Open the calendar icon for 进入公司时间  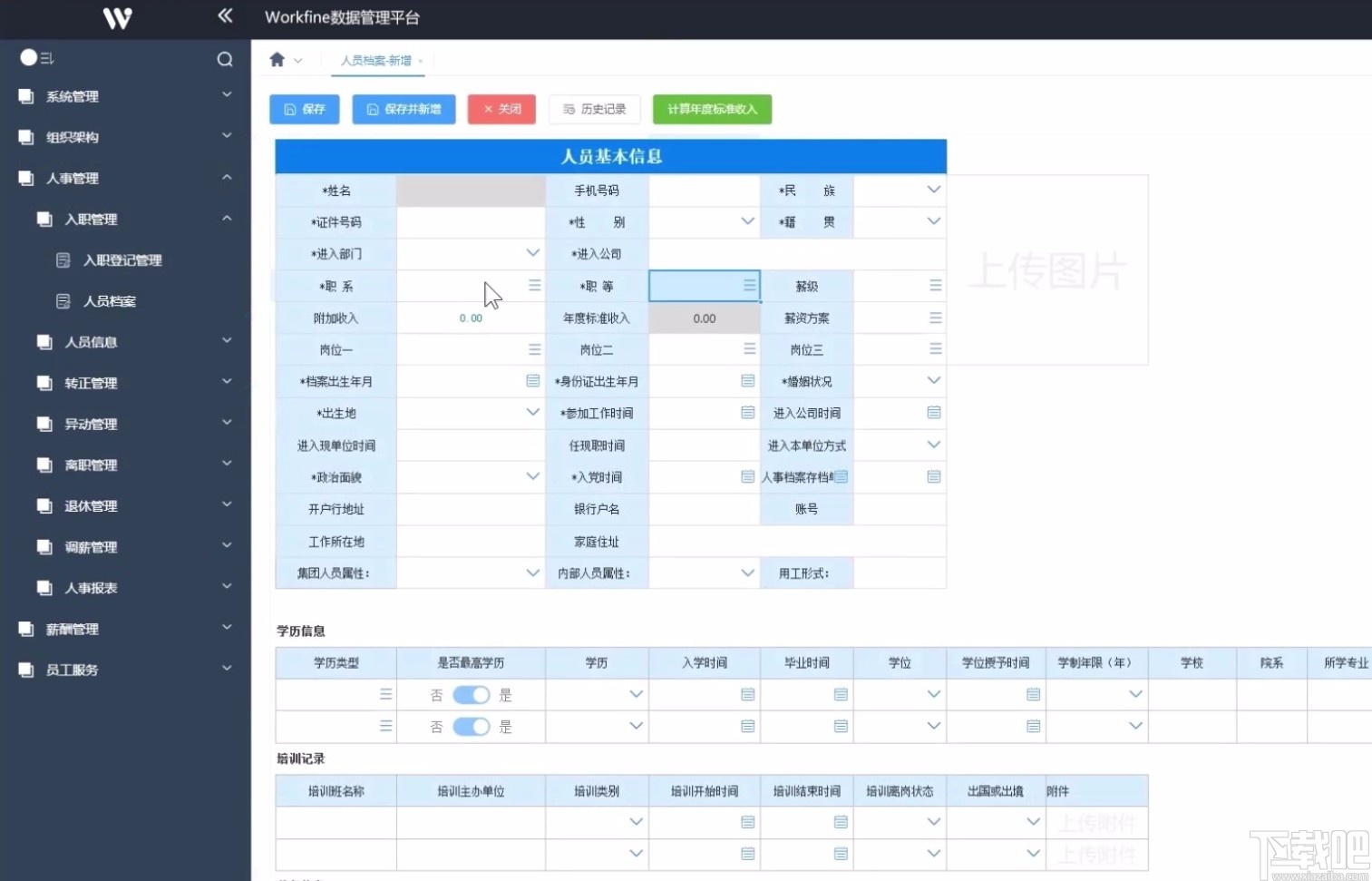click(934, 413)
